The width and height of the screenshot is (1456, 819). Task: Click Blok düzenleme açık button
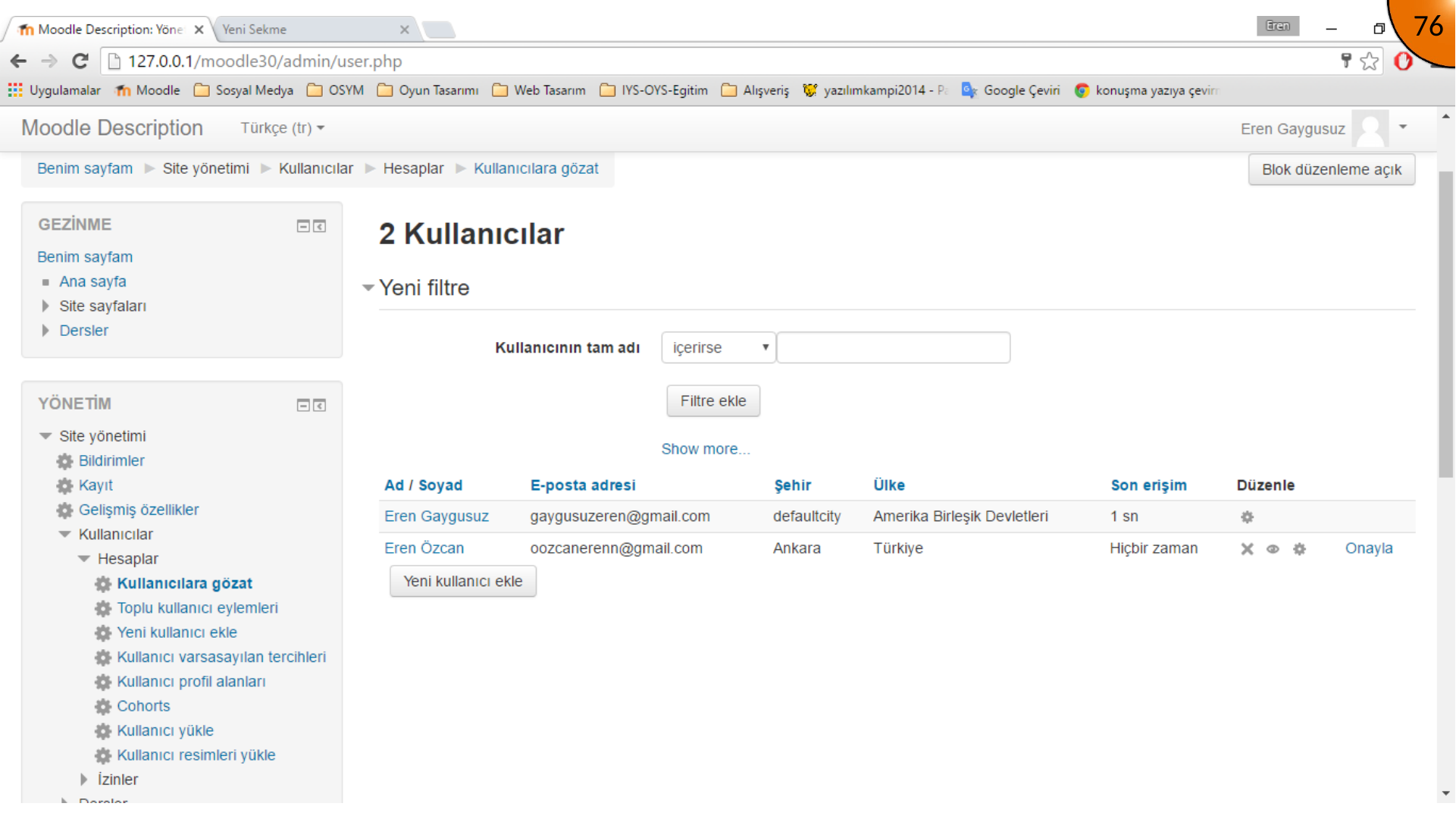point(1332,170)
